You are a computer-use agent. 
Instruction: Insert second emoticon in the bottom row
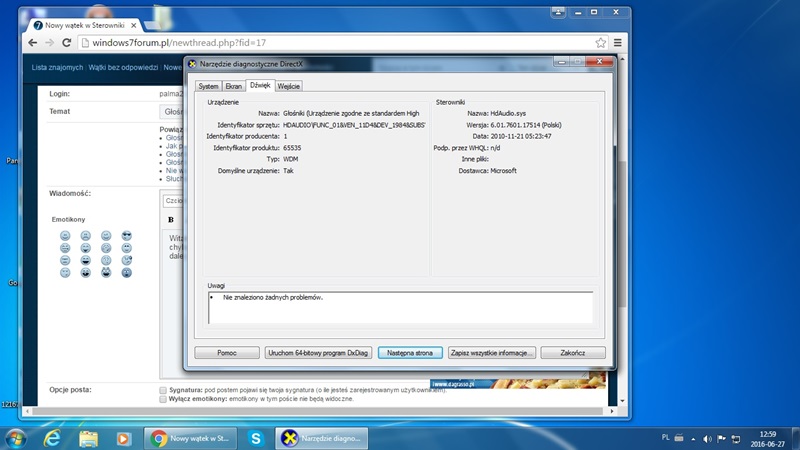coord(85,272)
